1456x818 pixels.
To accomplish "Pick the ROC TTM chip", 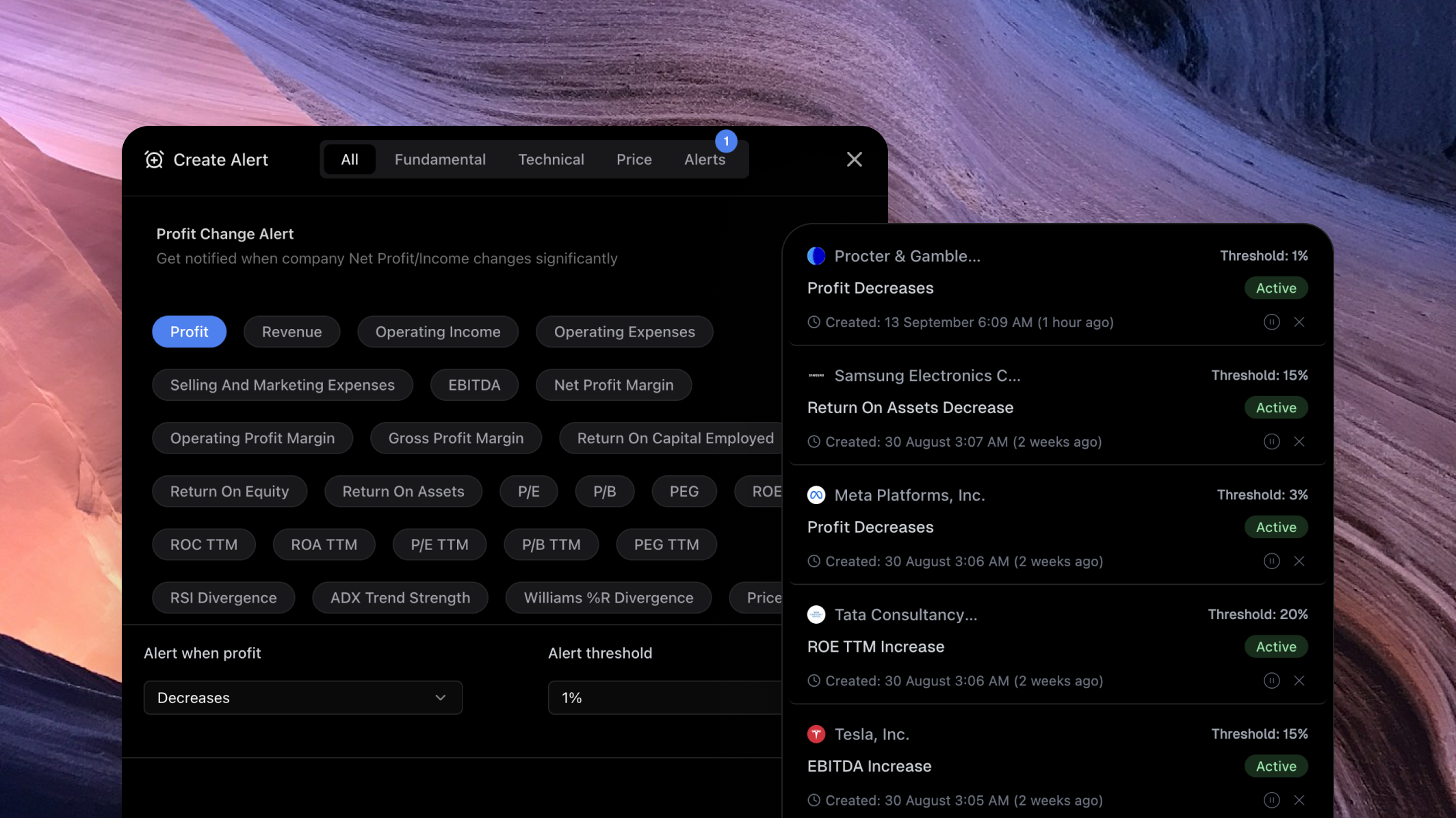I will [204, 545].
